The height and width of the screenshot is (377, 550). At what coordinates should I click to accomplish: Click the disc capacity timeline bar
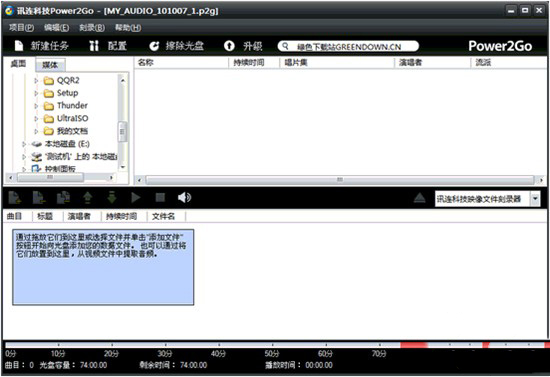point(276,345)
